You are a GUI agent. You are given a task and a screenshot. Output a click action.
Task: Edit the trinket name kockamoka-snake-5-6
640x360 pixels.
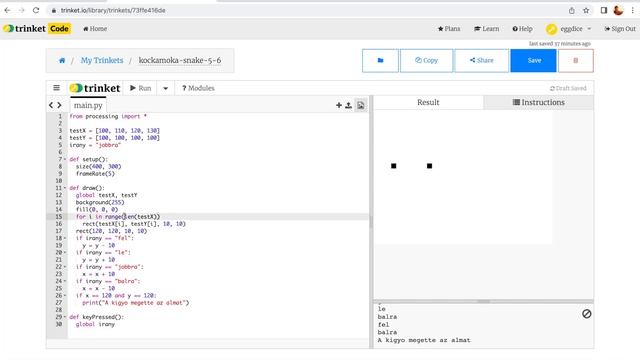(x=180, y=60)
